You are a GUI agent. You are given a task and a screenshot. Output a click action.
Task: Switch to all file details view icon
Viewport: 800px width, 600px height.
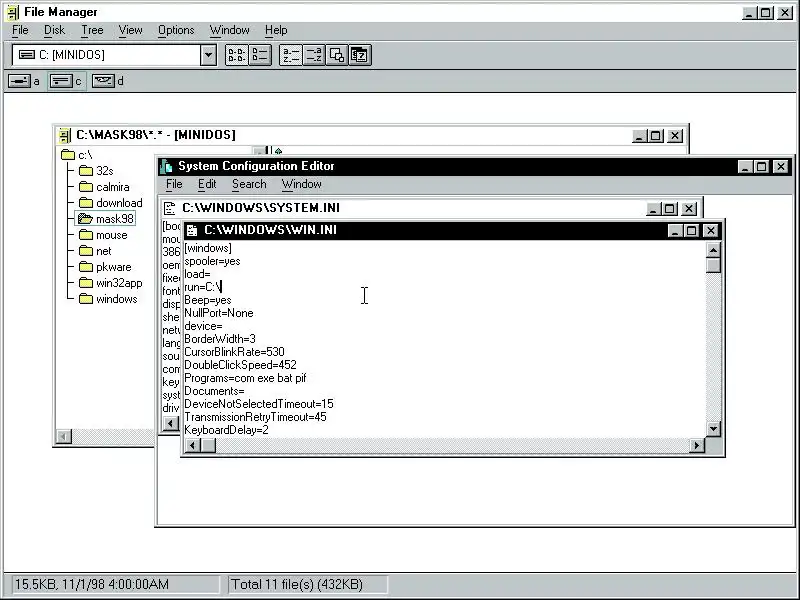[x=260, y=55]
